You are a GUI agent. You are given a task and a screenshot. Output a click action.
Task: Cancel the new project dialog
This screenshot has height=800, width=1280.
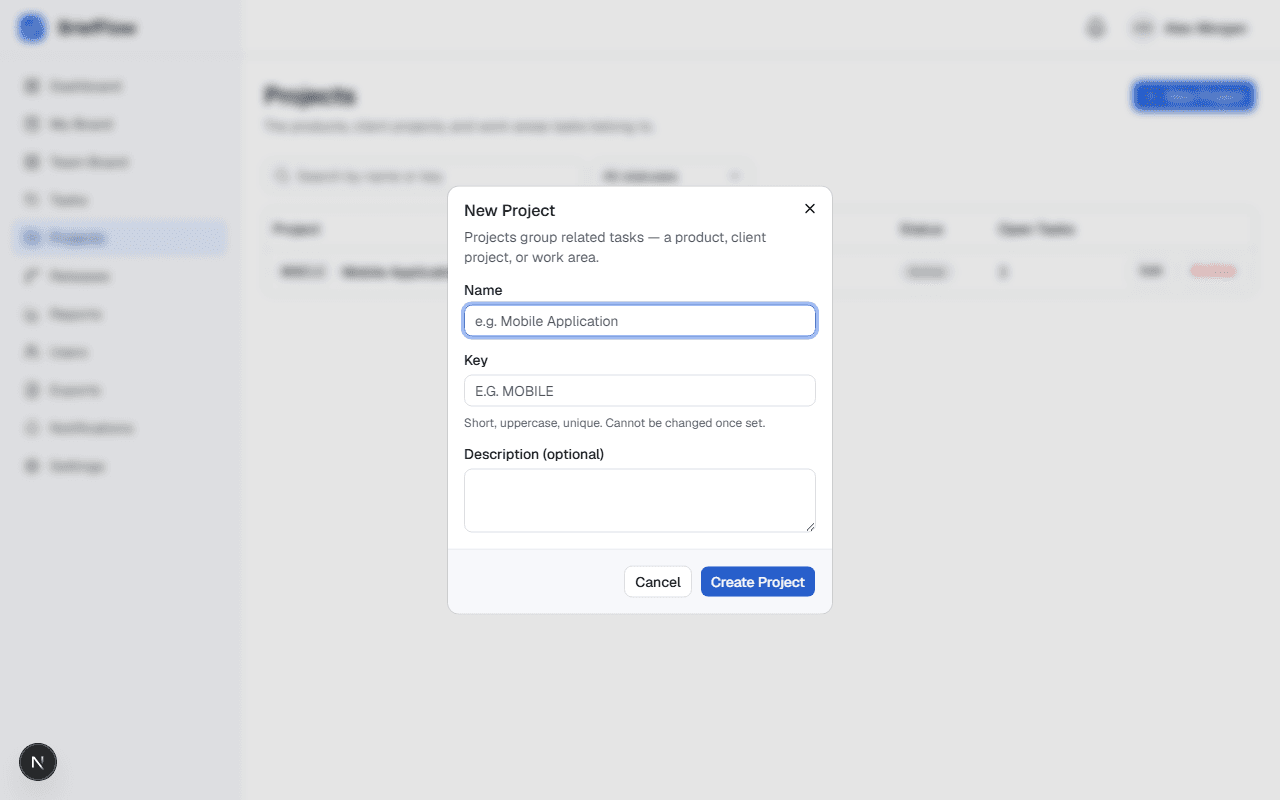658,582
